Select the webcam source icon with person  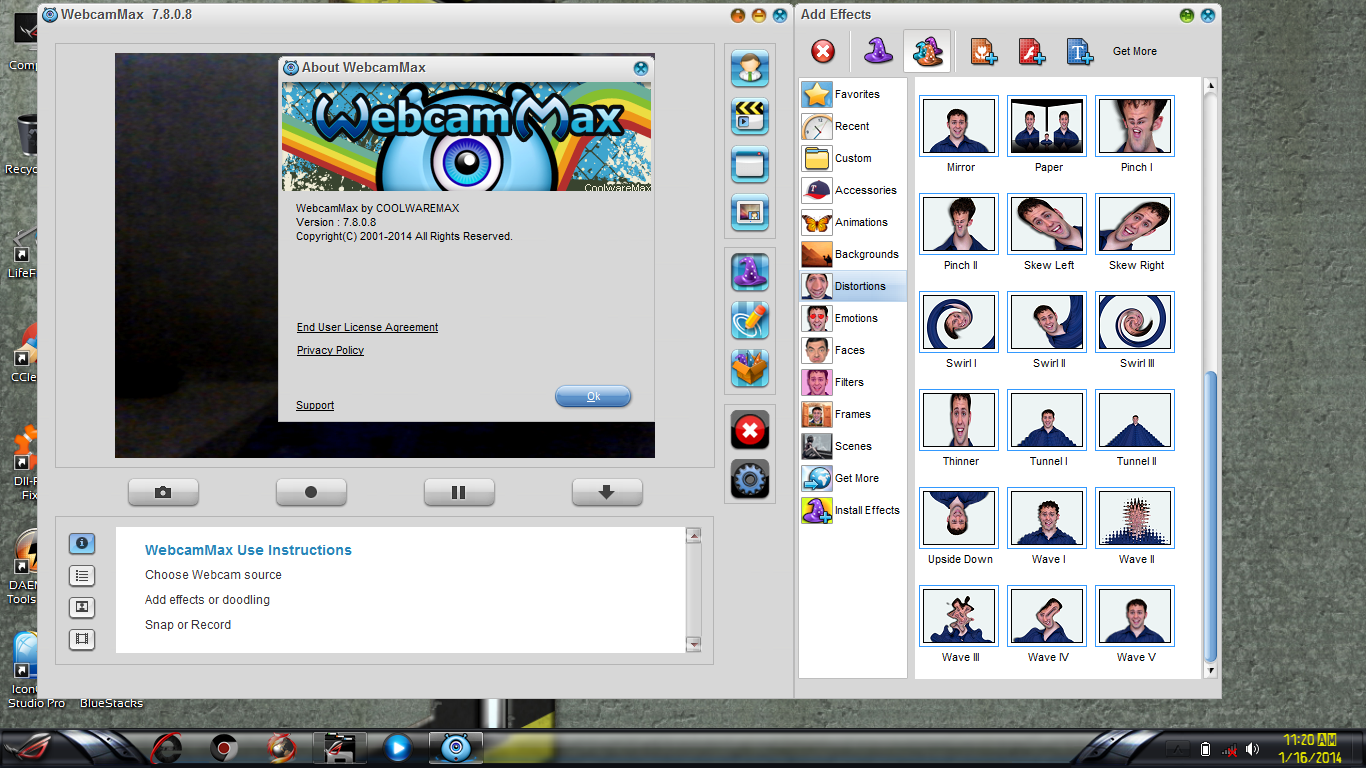pos(749,69)
